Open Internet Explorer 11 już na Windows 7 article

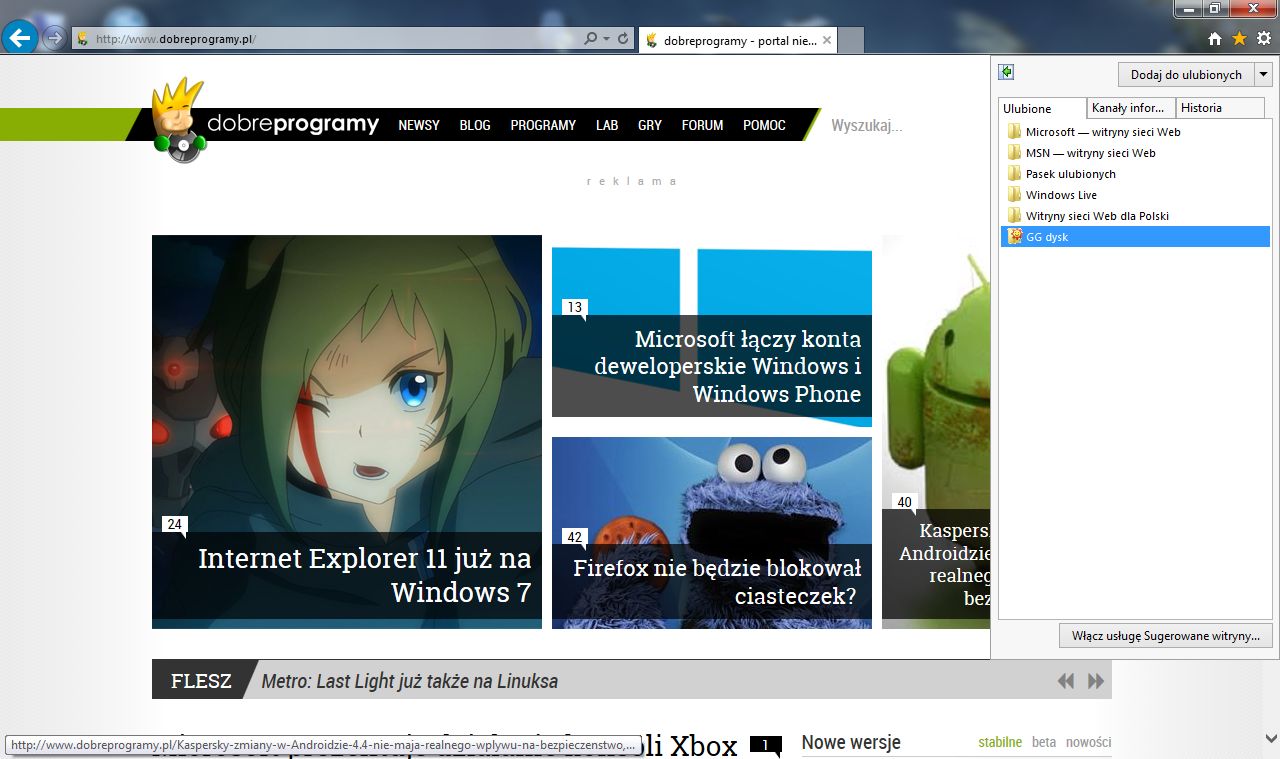[x=347, y=432]
